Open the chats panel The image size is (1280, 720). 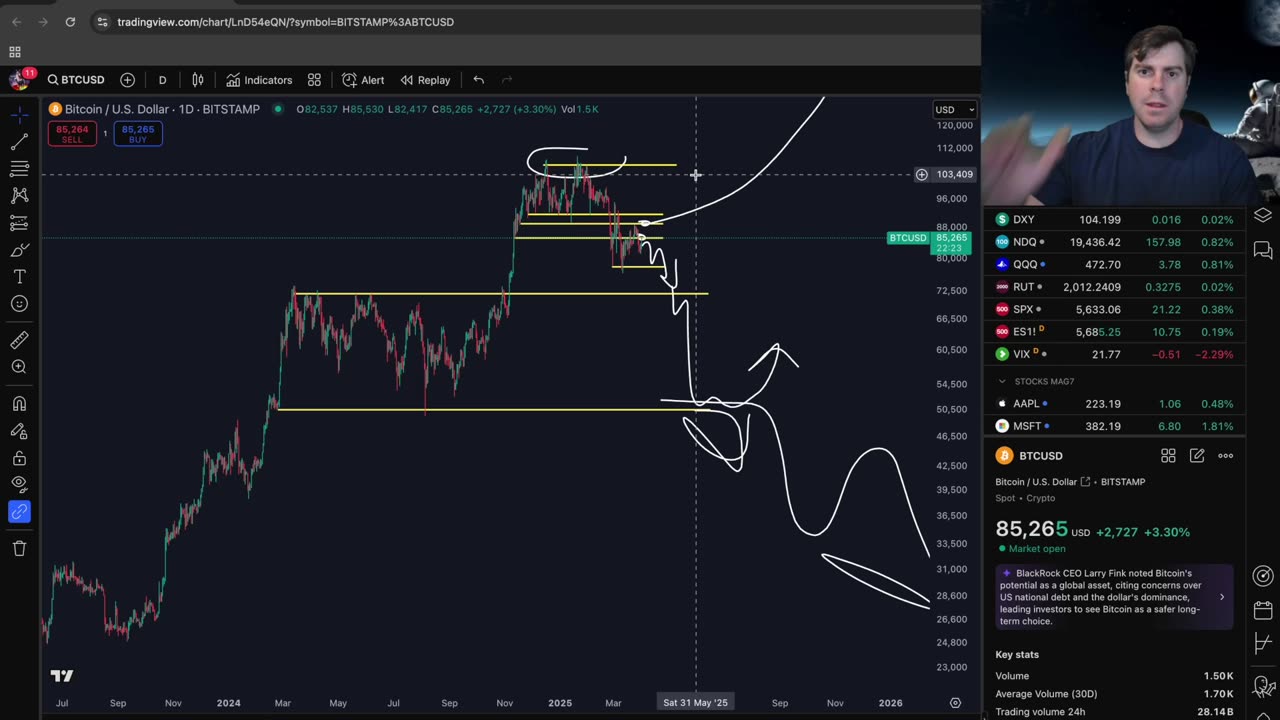[1263, 250]
